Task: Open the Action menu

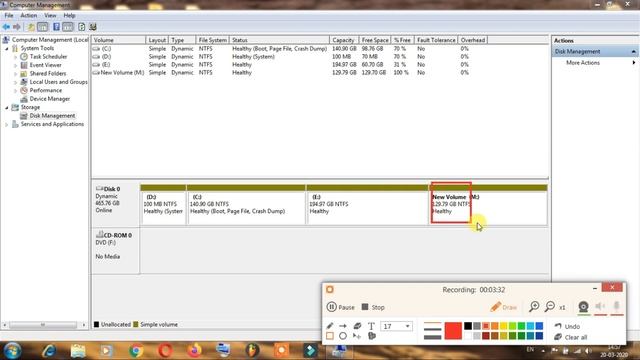Action: (29, 16)
